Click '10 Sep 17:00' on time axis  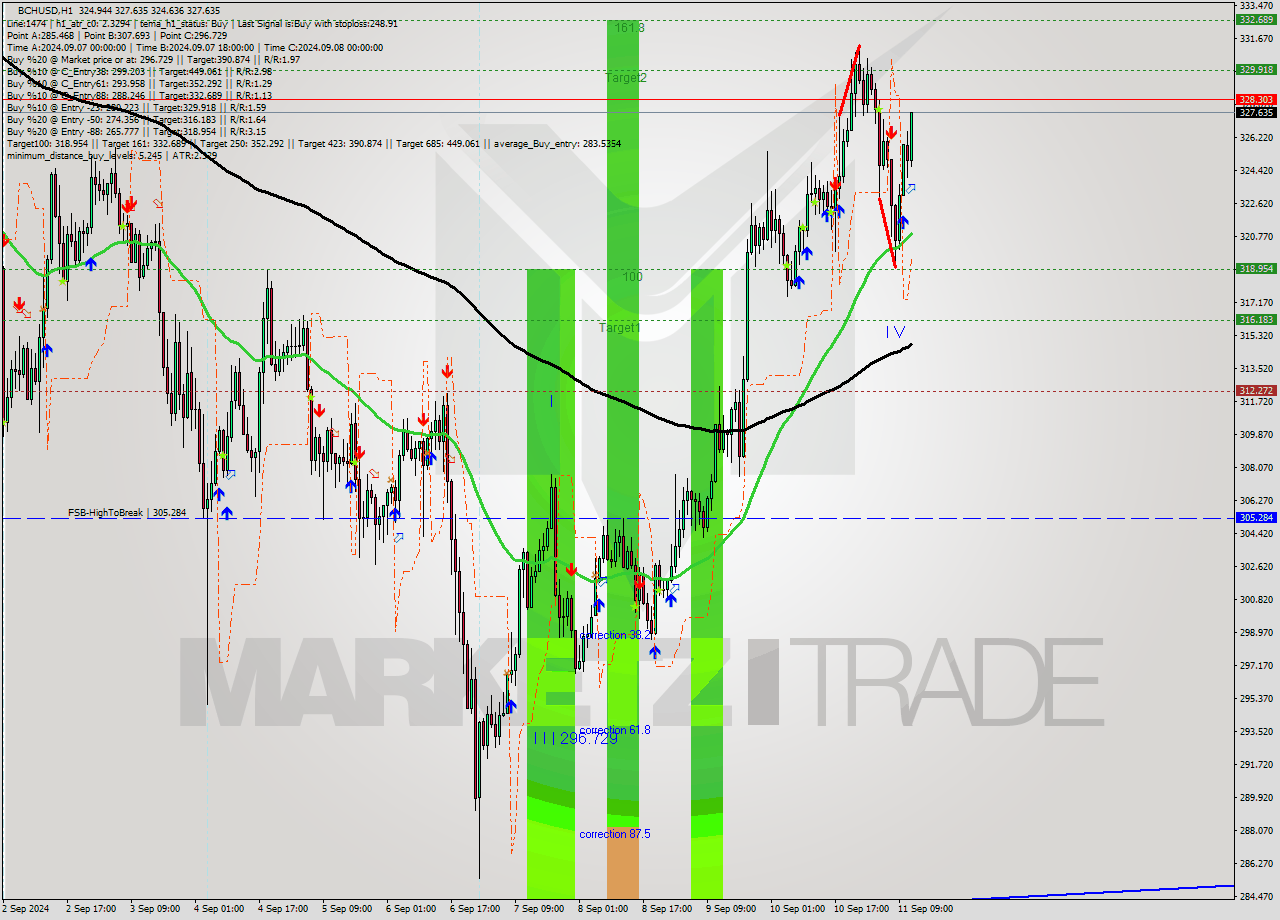click(x=861, y=909)
